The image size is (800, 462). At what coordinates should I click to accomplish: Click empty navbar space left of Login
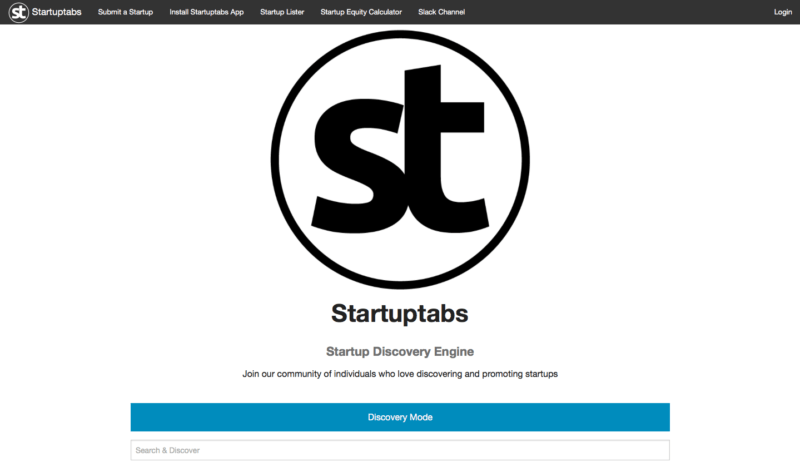[x=620, y=12]
